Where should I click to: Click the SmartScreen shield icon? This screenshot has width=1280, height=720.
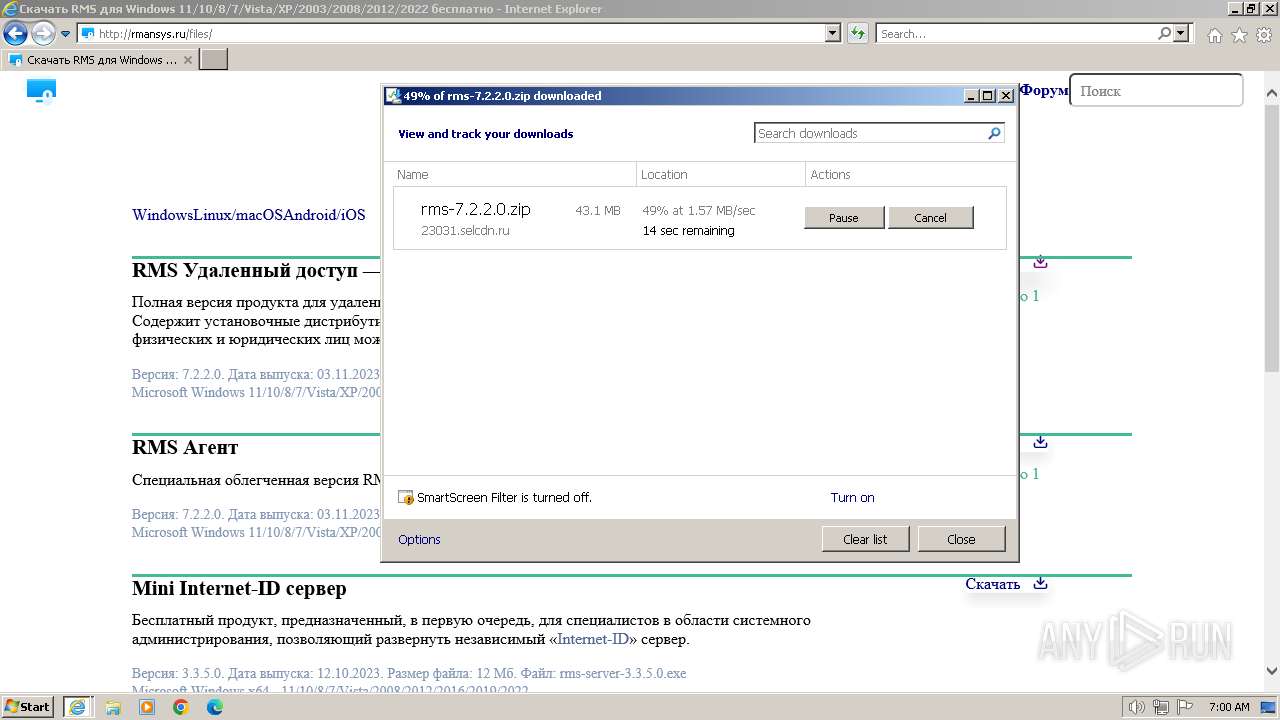(x=406, y=497)
